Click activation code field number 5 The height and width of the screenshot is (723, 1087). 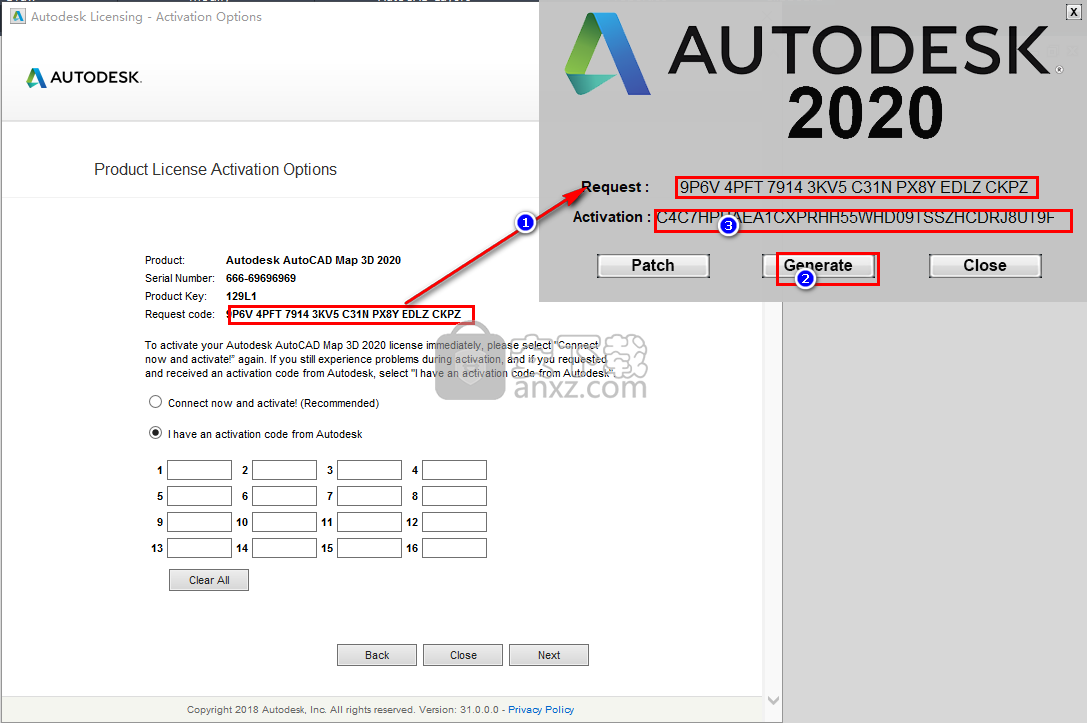[200, 496]
